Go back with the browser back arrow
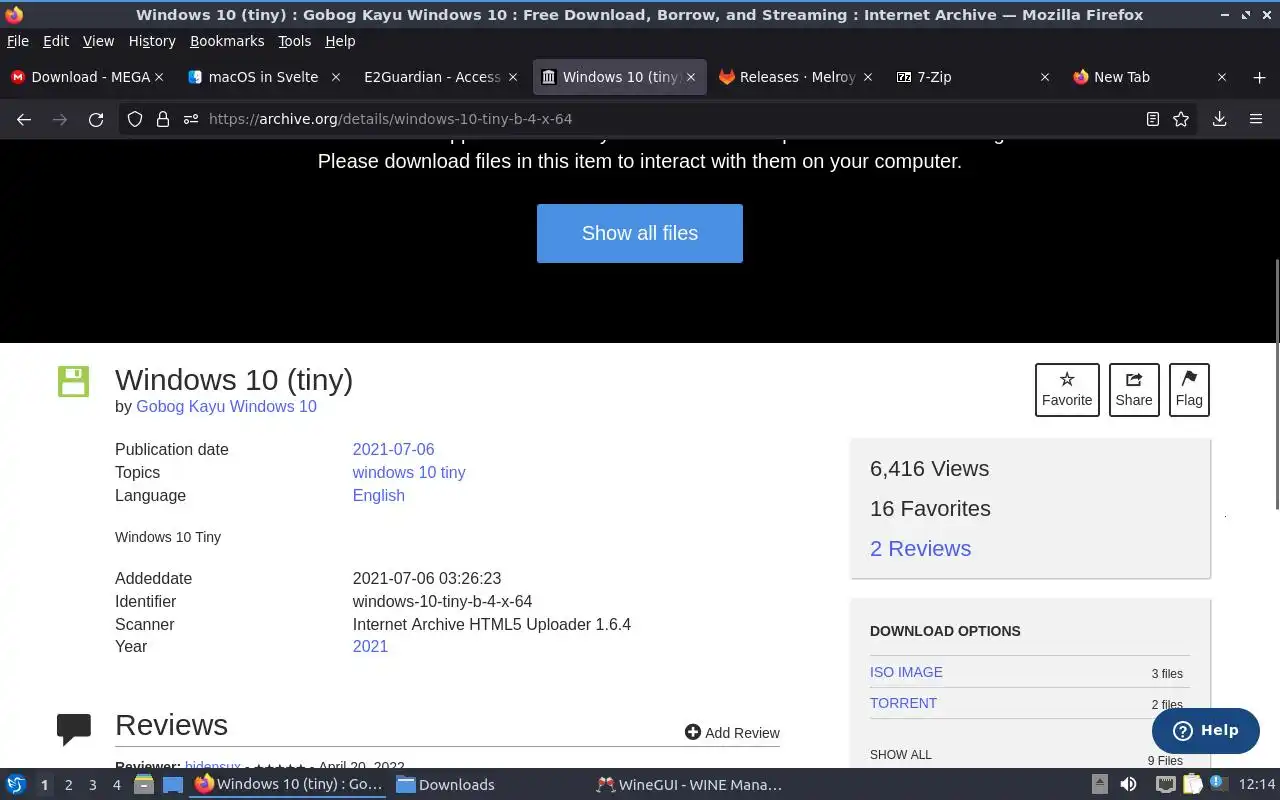Viewport: 1280px width, 800px height. (24, 119)
